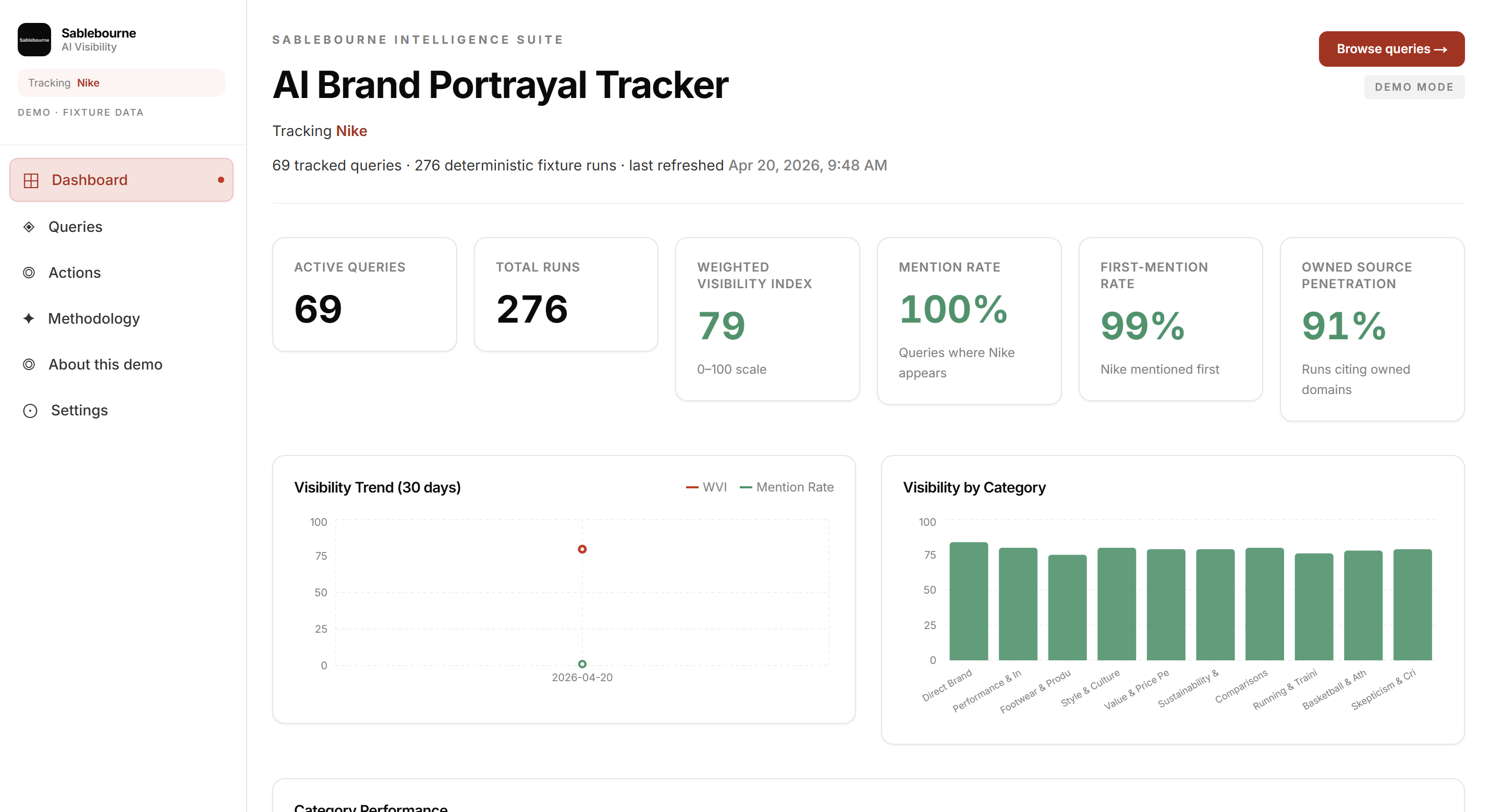
Task: Click the Comparisons bar
Action: tap(1264, 604)
